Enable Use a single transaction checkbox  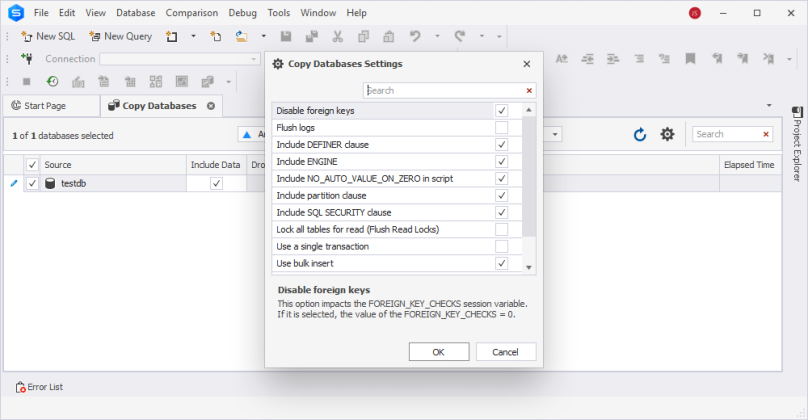click(501, 247)
